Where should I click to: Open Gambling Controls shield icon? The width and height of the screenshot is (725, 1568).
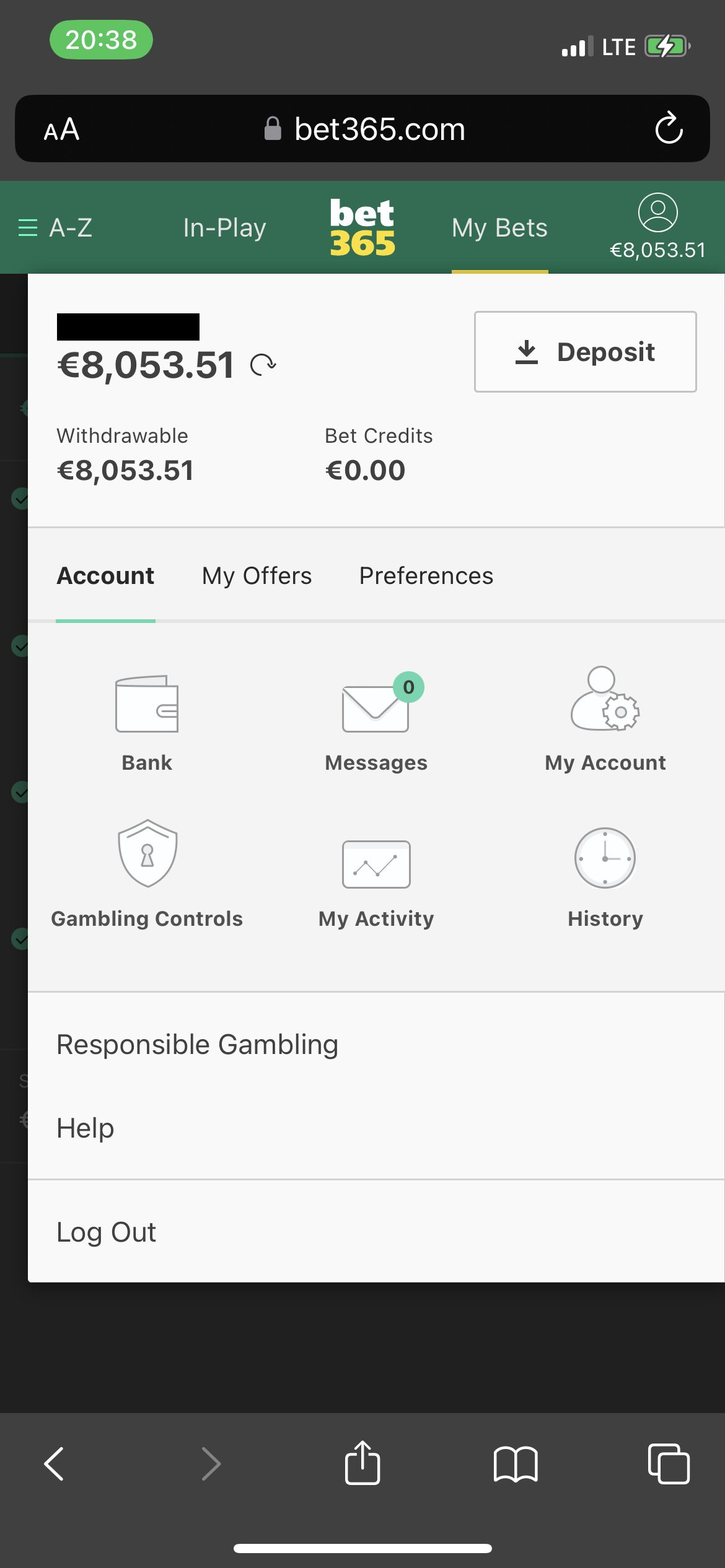pyautogui.click(x=147, y=854)
